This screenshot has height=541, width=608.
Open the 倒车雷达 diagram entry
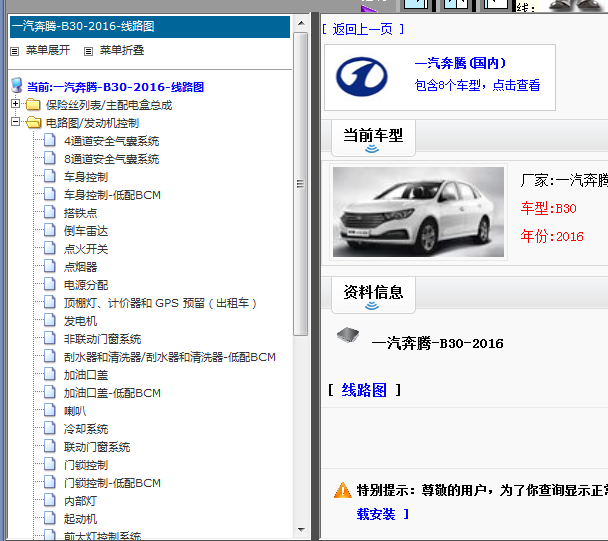(x=86, y=231)
